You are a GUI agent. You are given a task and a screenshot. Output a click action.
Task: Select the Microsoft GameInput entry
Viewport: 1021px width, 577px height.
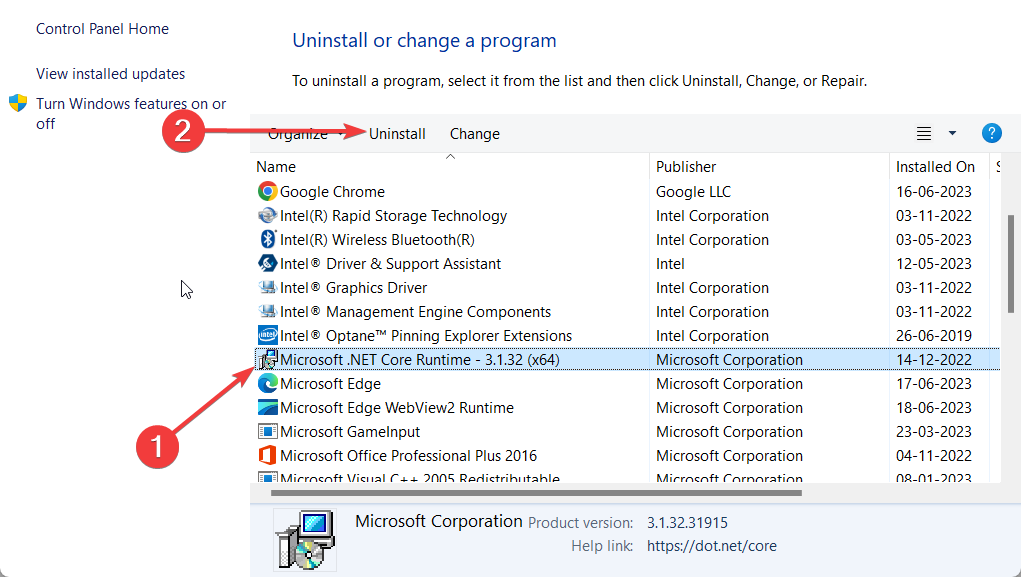tap(350, 432)
